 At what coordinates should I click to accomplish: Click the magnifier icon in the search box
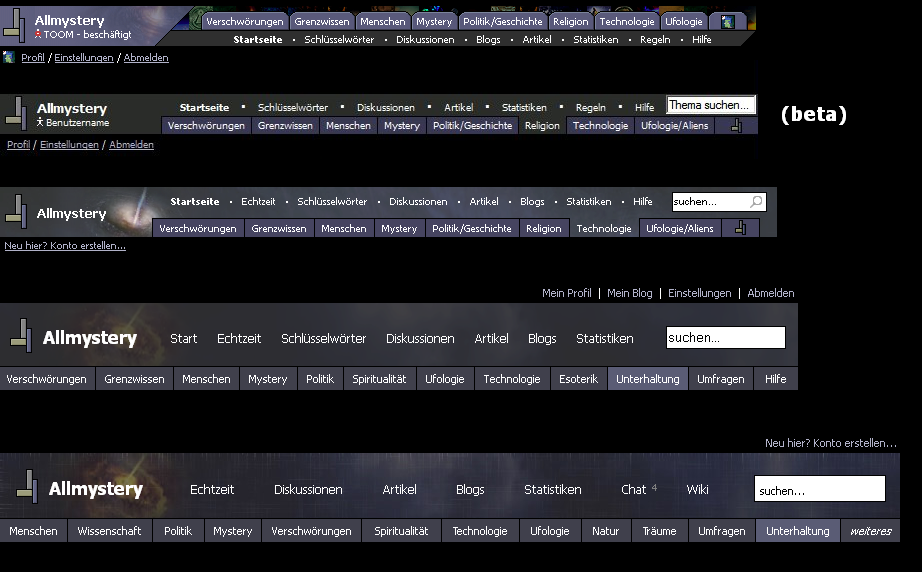click(x=756, y=202)
